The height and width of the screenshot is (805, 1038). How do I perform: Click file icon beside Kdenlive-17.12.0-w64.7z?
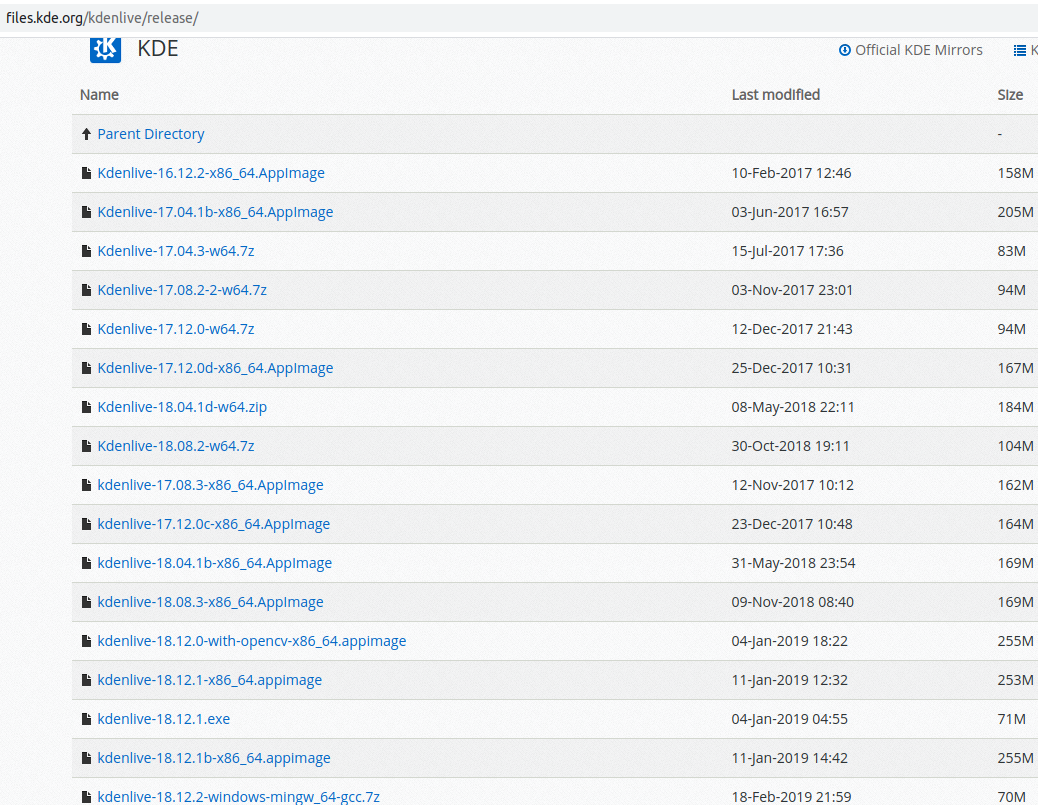[86, 330]
